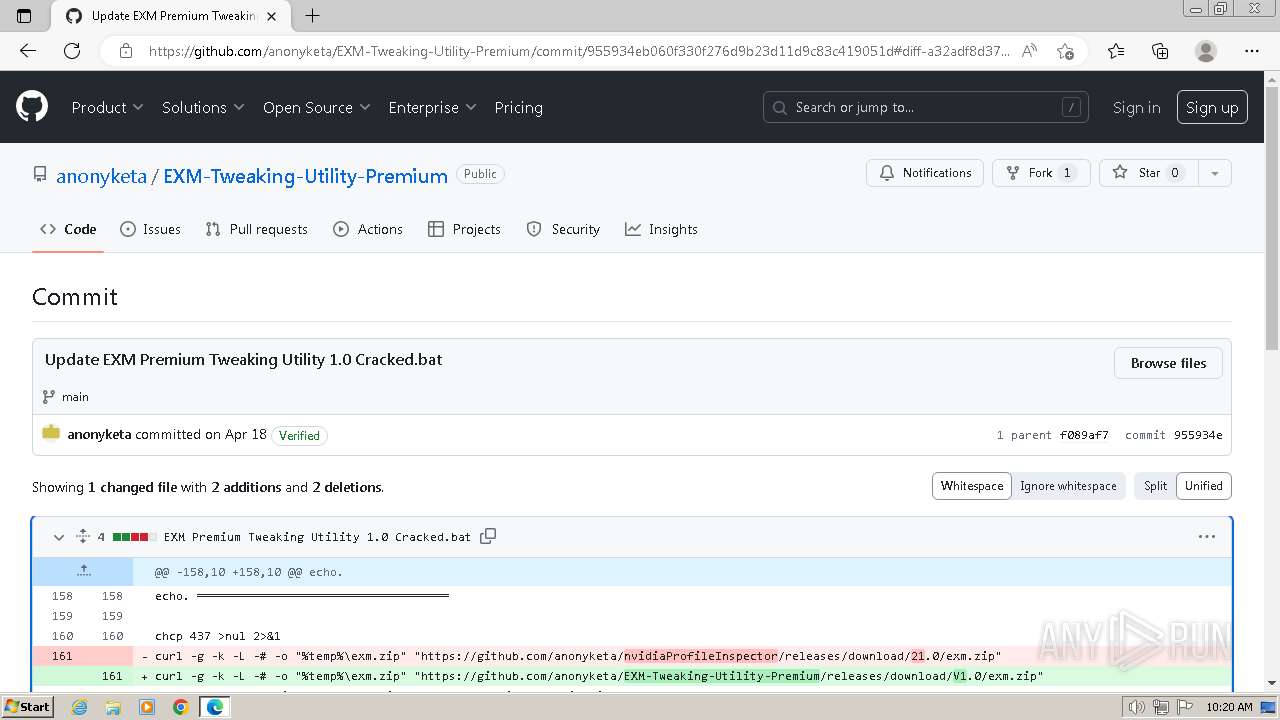Click Browse files button
This screenshot has height=720, width=1280.
(x=1168, y=363)
